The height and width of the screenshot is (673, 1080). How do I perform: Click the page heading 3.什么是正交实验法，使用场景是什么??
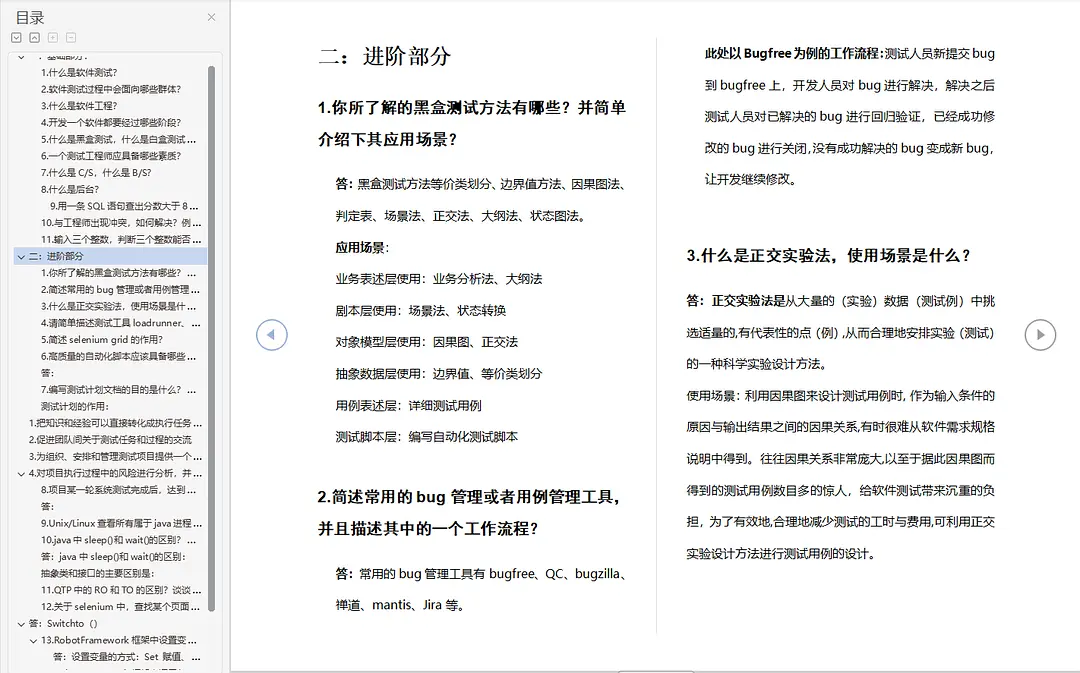tap(829, 256)
